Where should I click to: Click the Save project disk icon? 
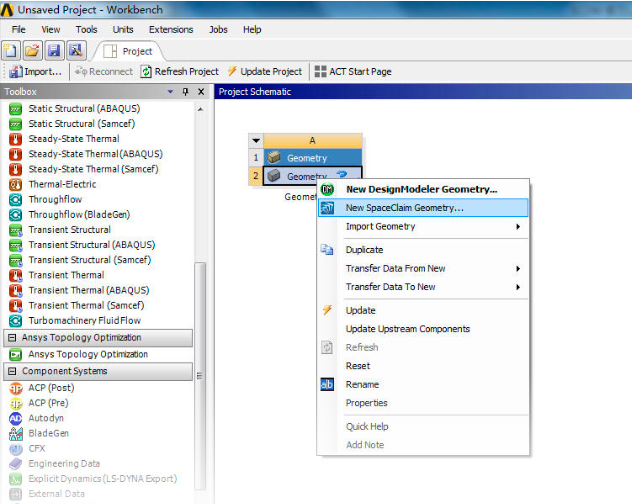(x=54, y=50)
